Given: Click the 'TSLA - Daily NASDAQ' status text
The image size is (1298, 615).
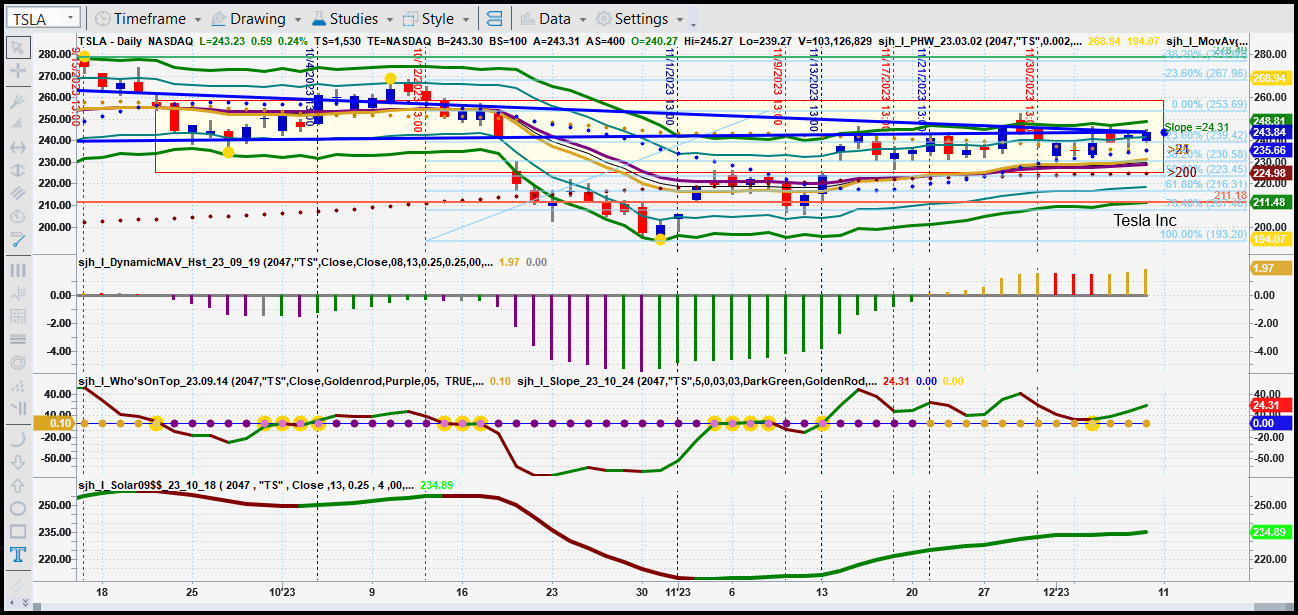Looking at the screenshot, I should [x=137, y=41].
